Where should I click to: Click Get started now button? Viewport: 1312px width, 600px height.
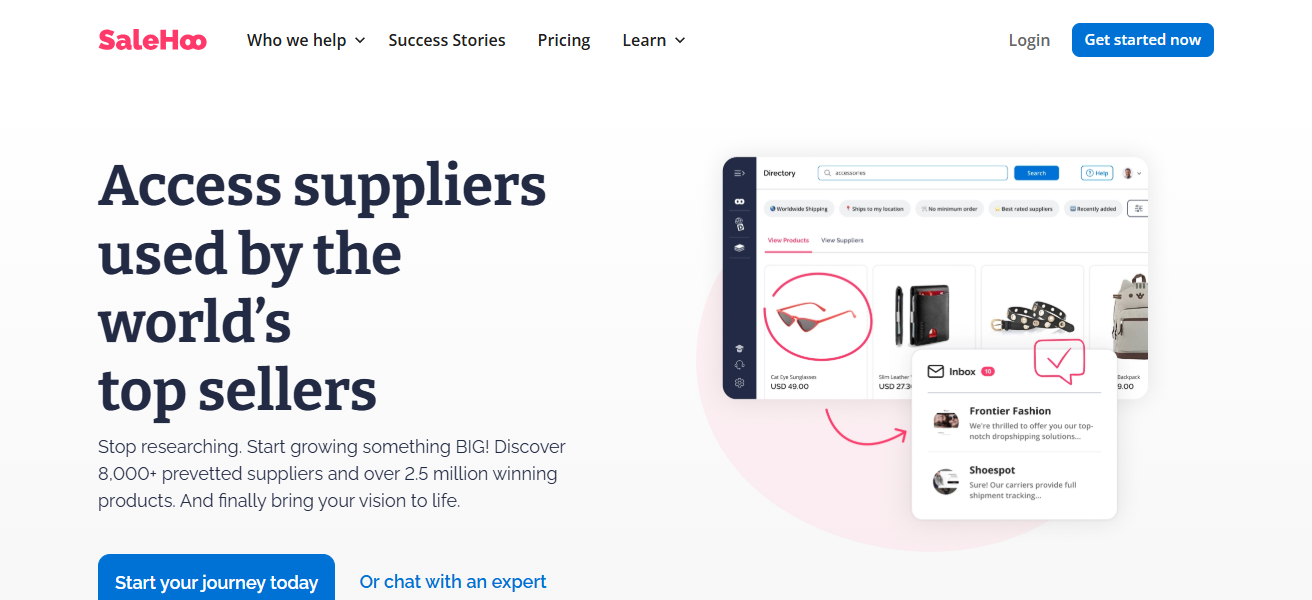pos(1143,40)
